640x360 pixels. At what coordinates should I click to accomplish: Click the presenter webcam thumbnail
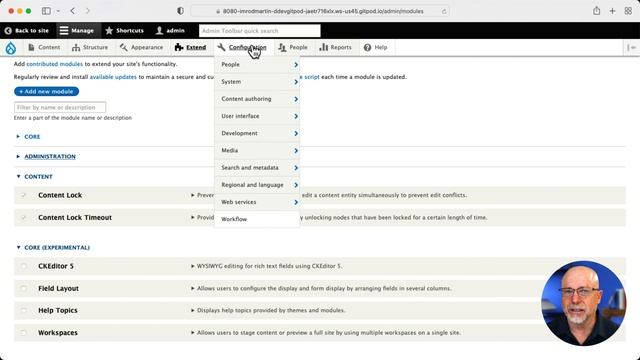583,303
